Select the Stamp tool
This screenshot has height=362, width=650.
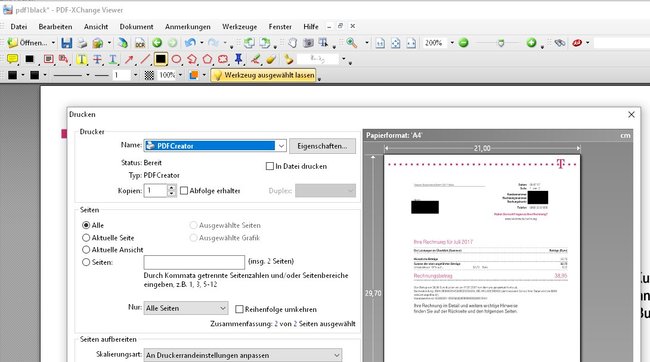point(288,59)
